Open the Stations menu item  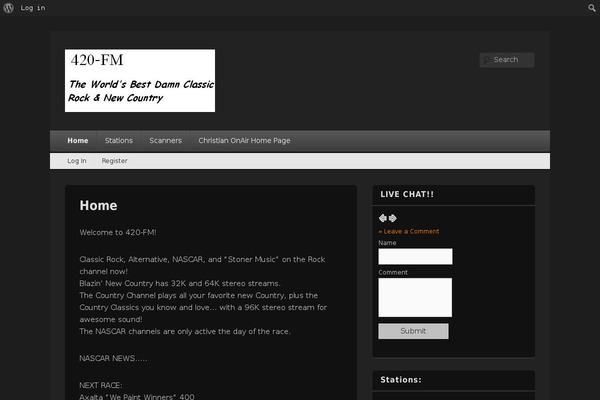pos(119,140)
